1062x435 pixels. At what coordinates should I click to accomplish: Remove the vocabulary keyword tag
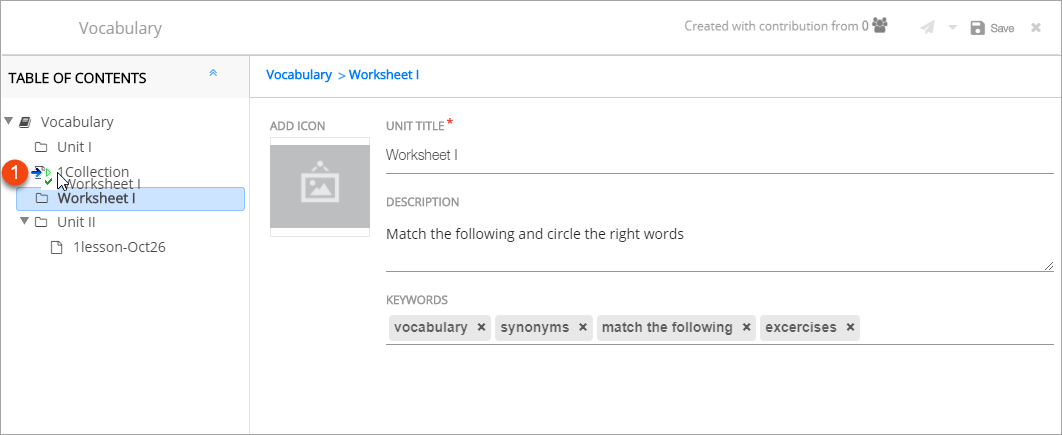pos(481,328)
